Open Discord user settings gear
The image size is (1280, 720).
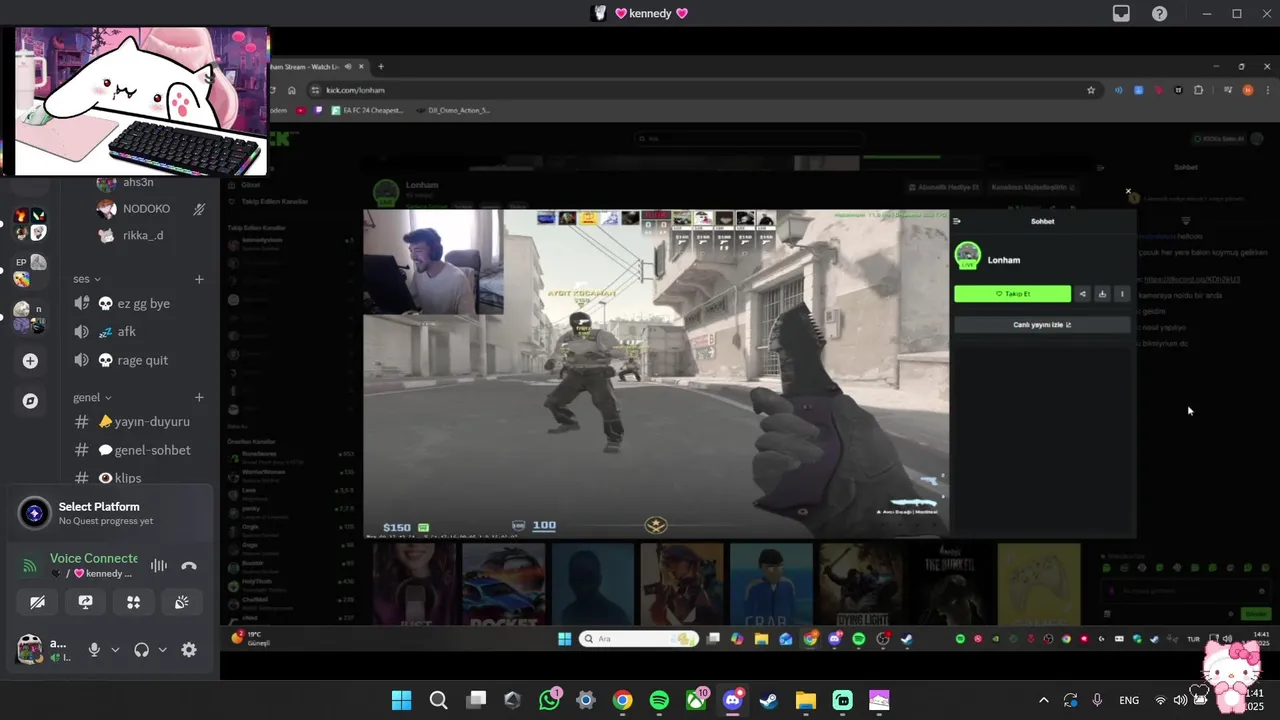(189, 650)
